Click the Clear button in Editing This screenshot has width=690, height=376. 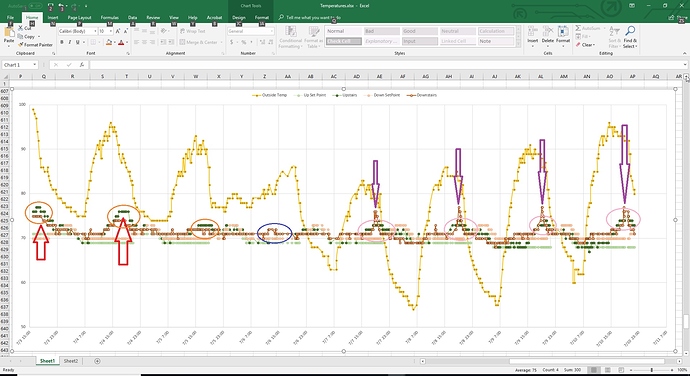coord(585,45)
